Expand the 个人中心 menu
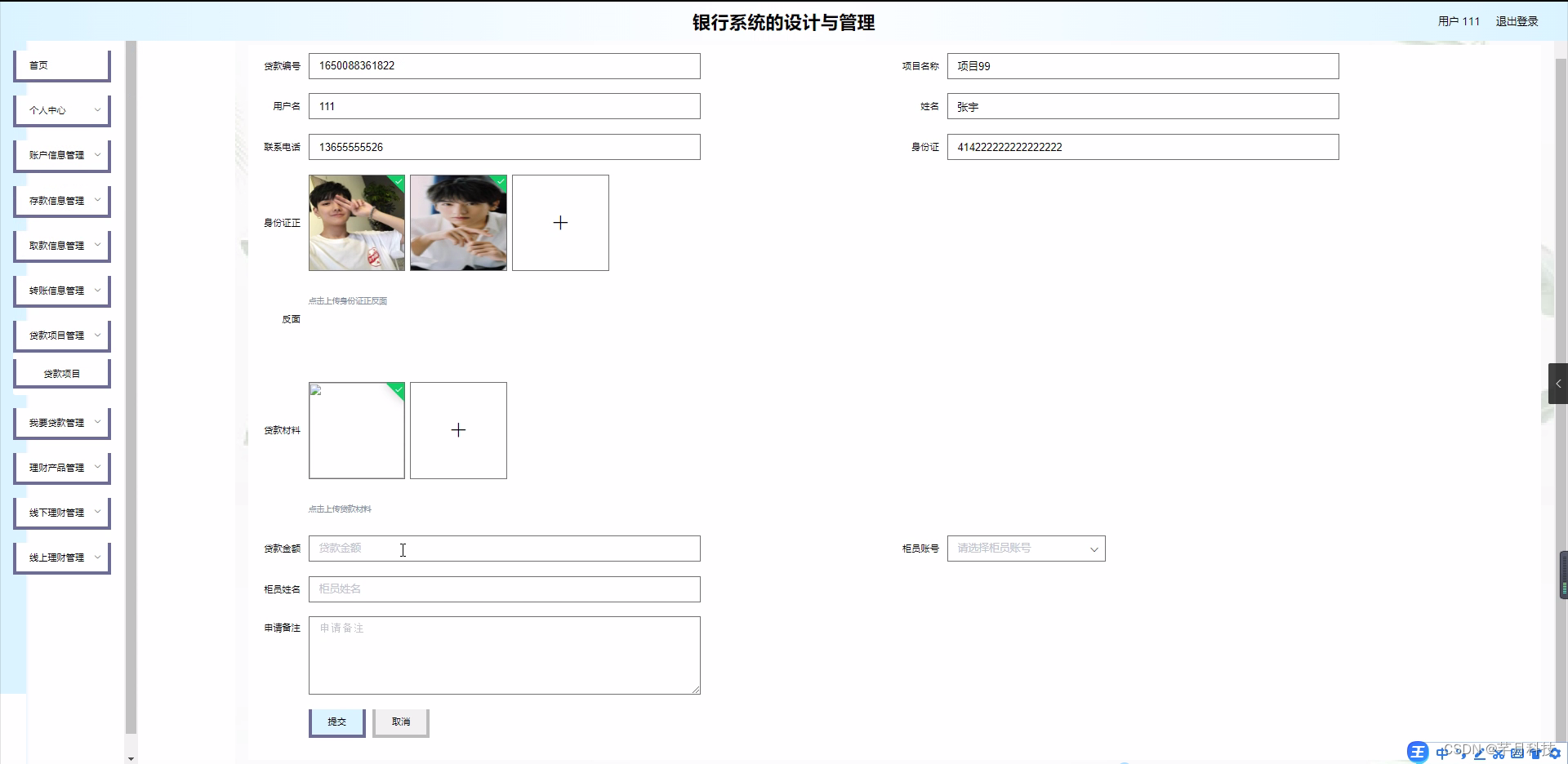This screenshot has width=1568, height=764. tap(61, 109)
